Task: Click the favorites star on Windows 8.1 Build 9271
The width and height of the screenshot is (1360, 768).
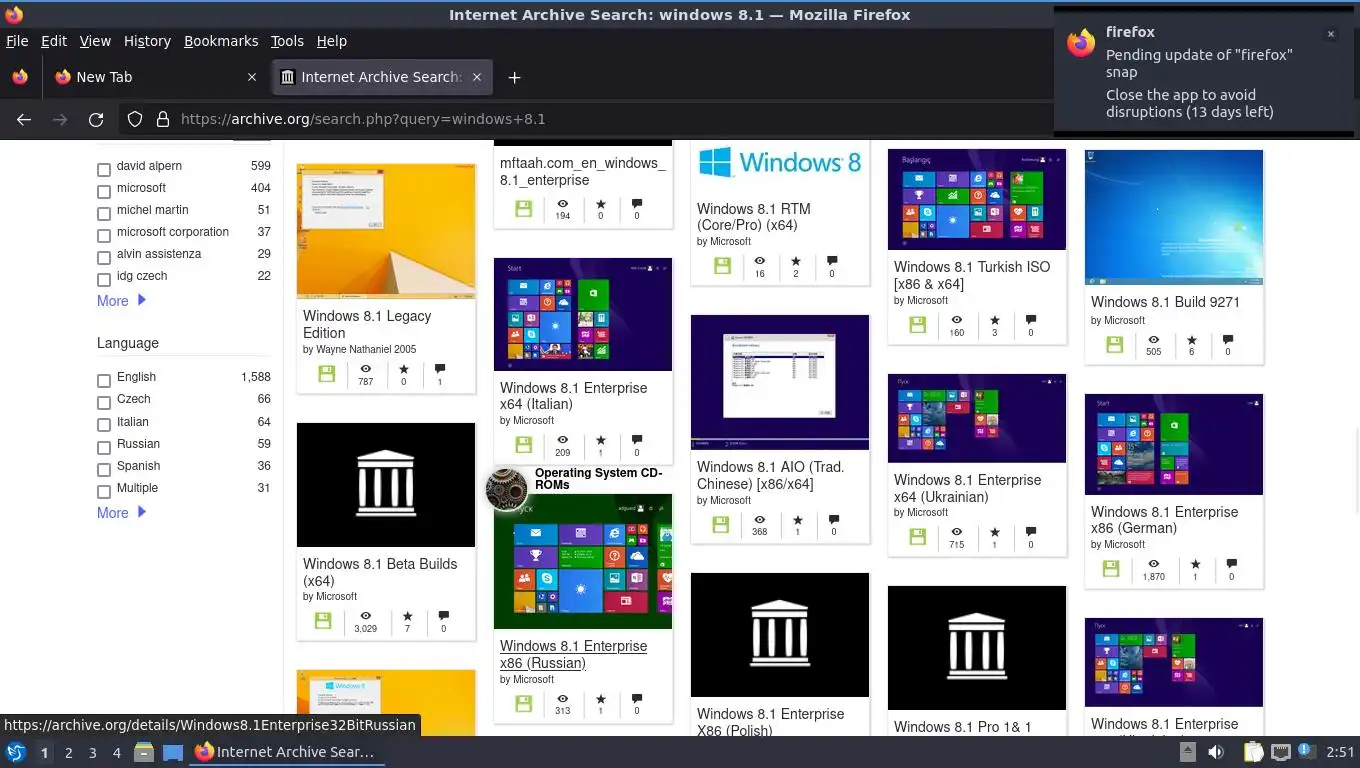Action: [1191, 340]
